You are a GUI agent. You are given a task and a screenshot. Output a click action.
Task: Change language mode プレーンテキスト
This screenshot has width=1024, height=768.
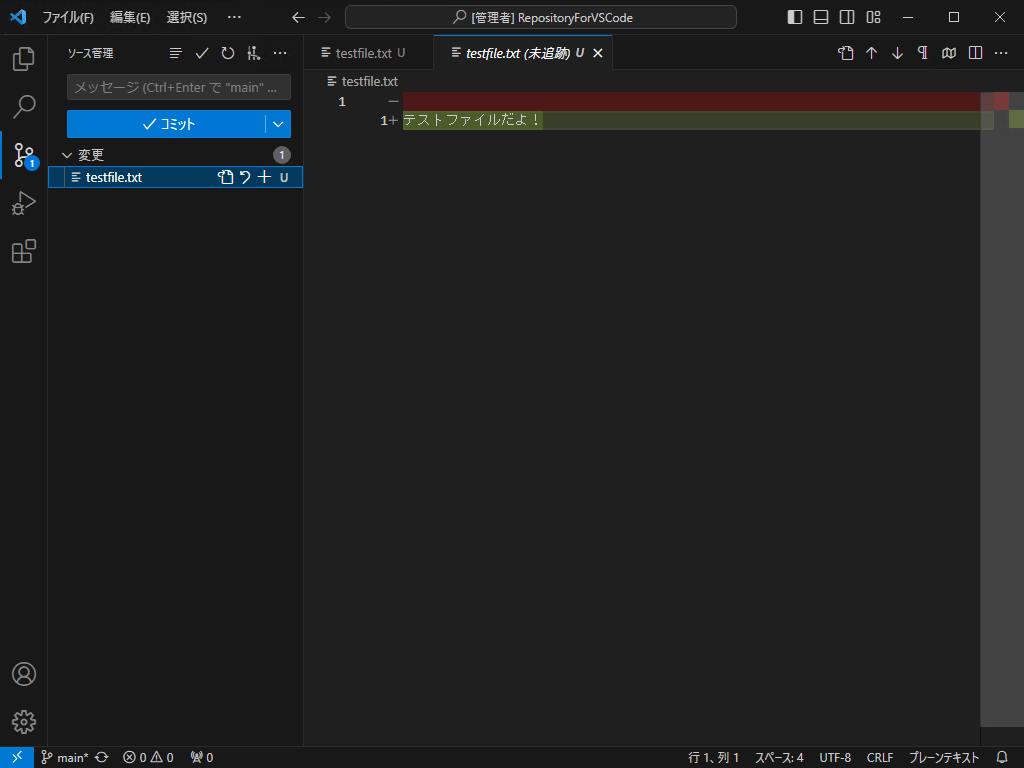944,758
